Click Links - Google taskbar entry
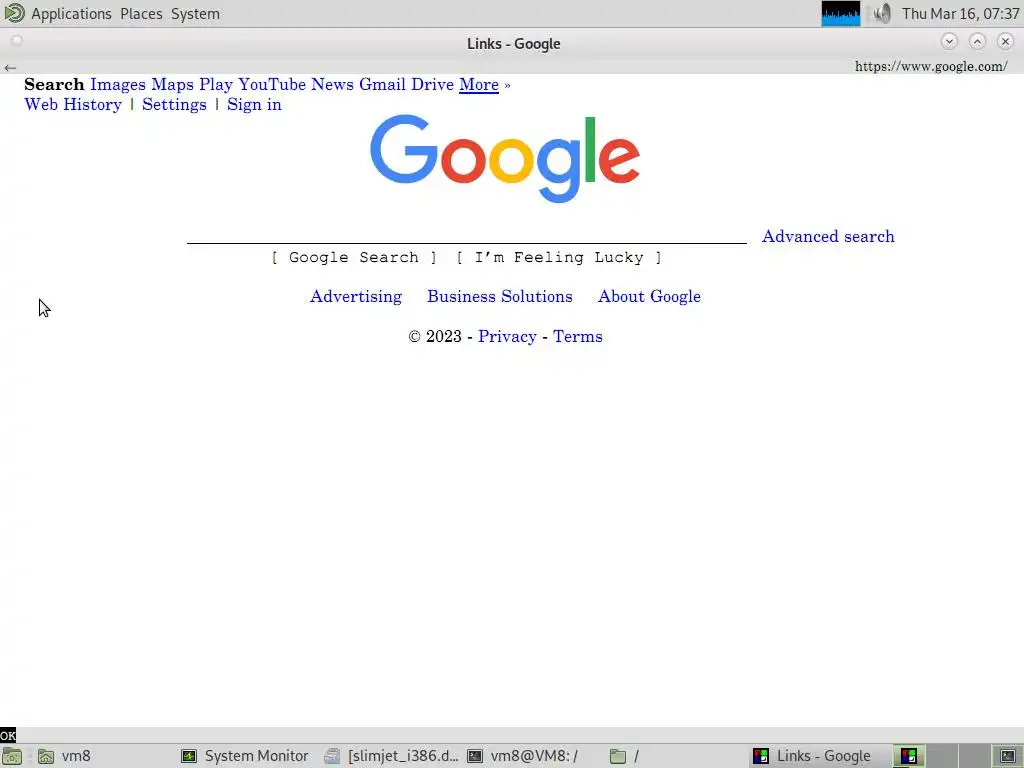1024x768 pixels. [x=812, y=756]
